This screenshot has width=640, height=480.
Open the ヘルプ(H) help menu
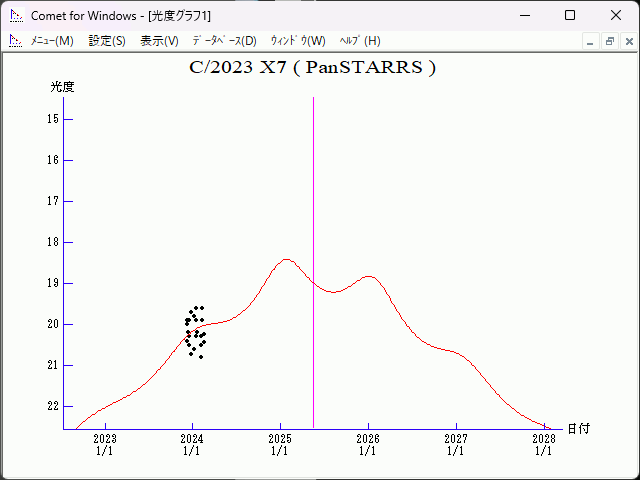coord(360,41)
